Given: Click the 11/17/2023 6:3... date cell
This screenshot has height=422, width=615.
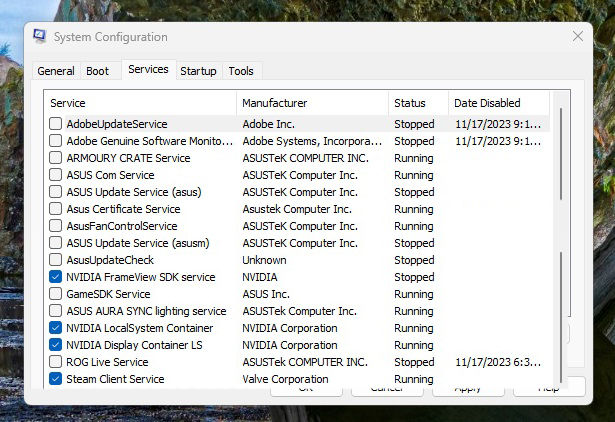Looking at the screenshot, I should point(498,362).
